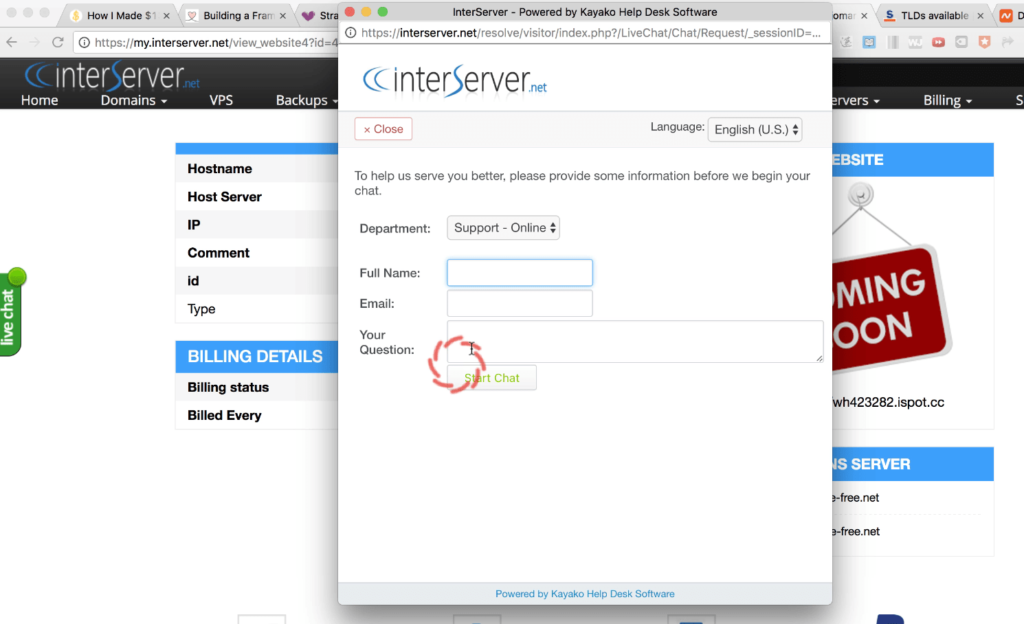Click the yellow minimize button of the chat popup window
This screenshot has height=624, width=1024.
tap(366, 12)
